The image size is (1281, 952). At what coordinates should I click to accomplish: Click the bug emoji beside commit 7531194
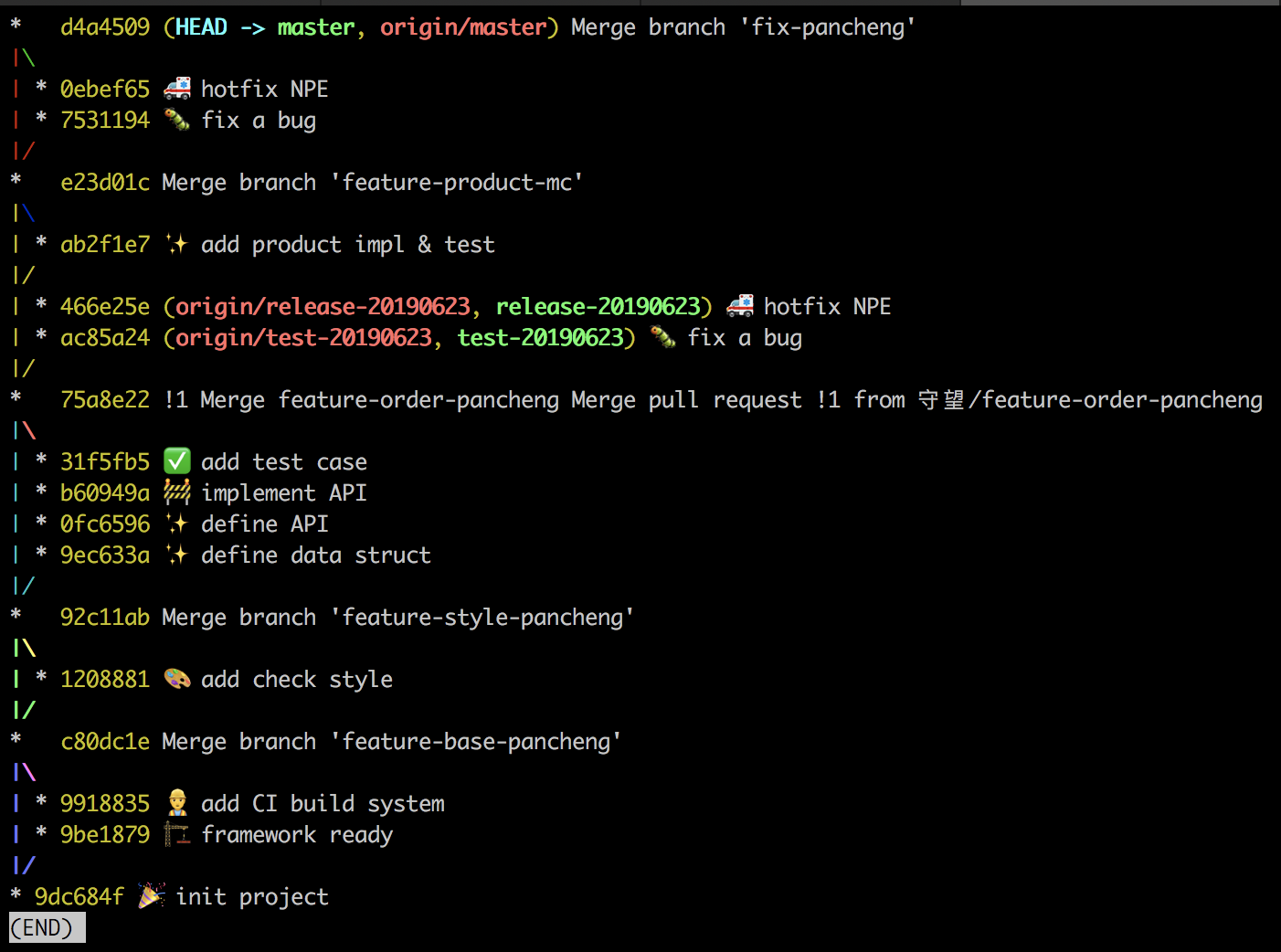pyautogui.click(x=177, y=120)
